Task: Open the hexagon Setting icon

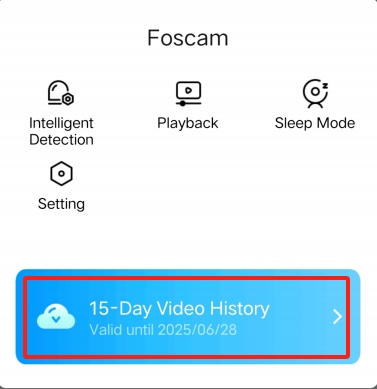Action: point(61,174)
